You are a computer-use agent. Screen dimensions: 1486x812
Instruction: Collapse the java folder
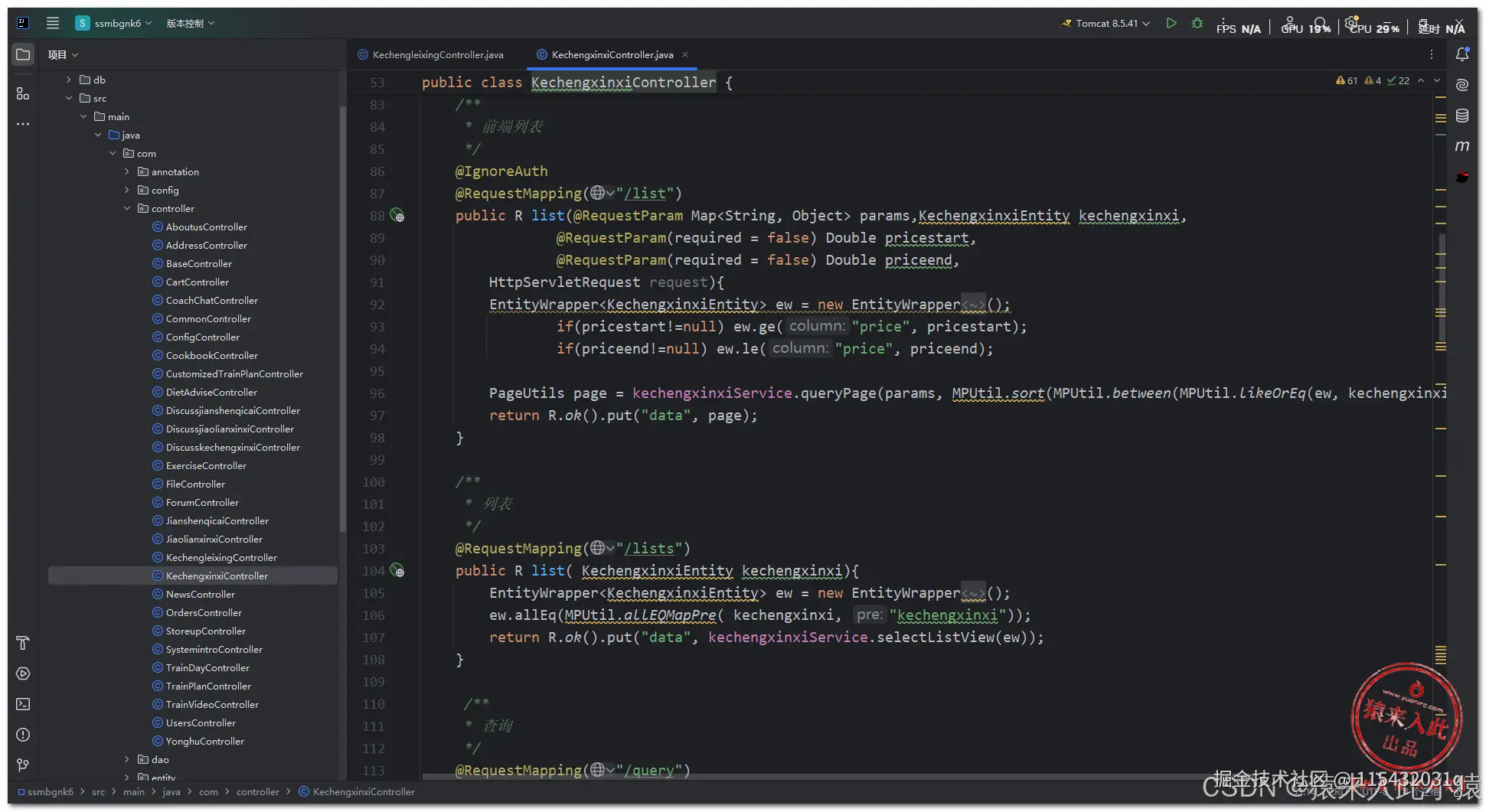click(97, 135)
